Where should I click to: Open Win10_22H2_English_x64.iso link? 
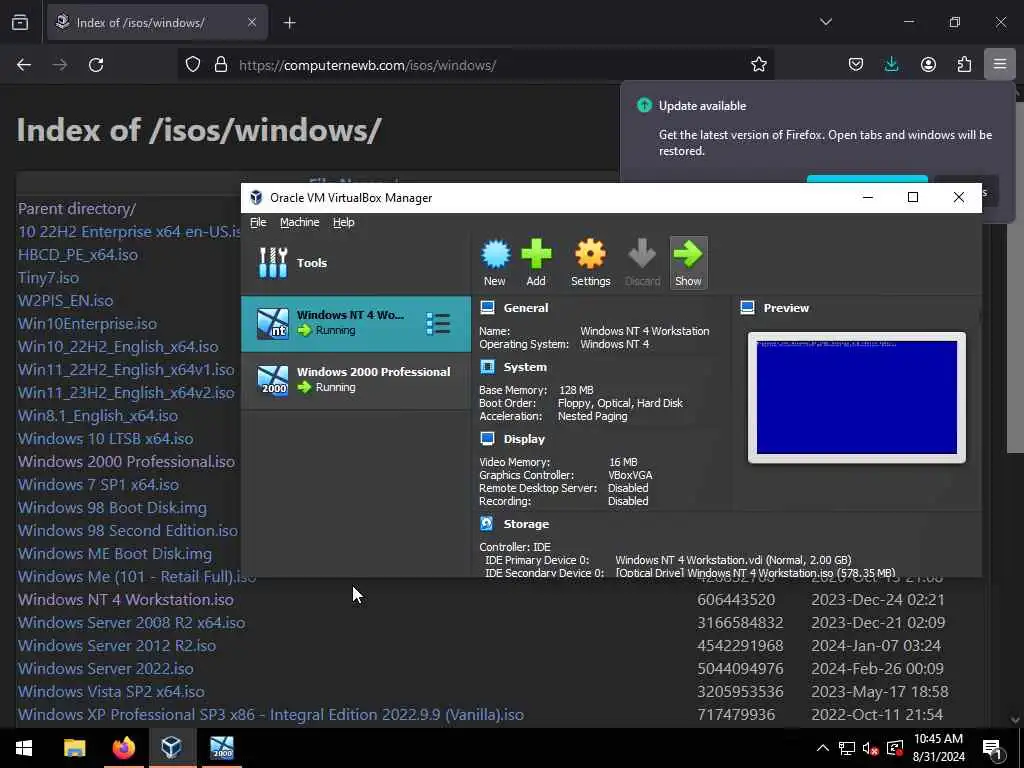pyautogui.click(x=118, y=347)
